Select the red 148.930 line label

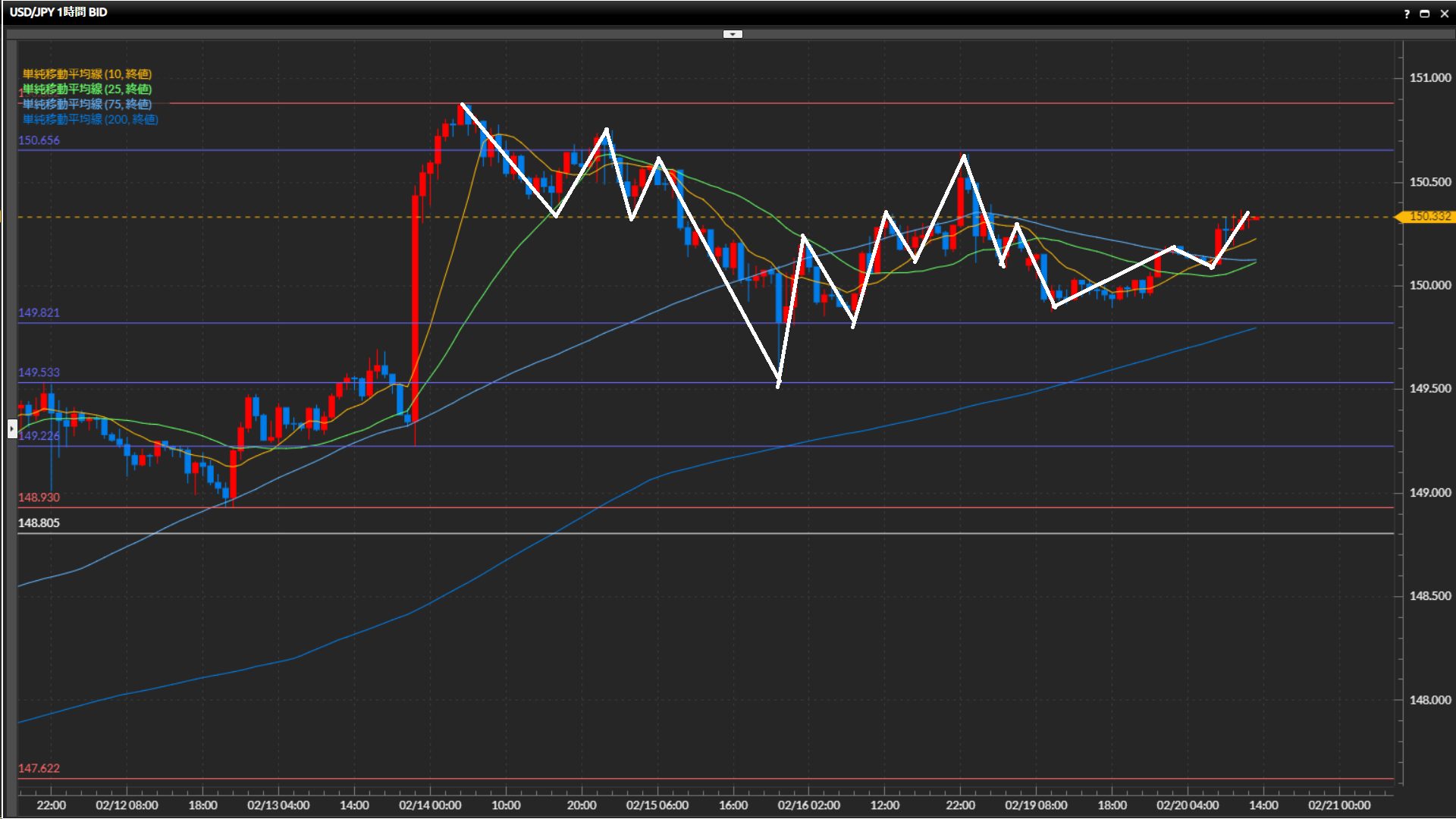pyautogui.click(x=39, y=497)
